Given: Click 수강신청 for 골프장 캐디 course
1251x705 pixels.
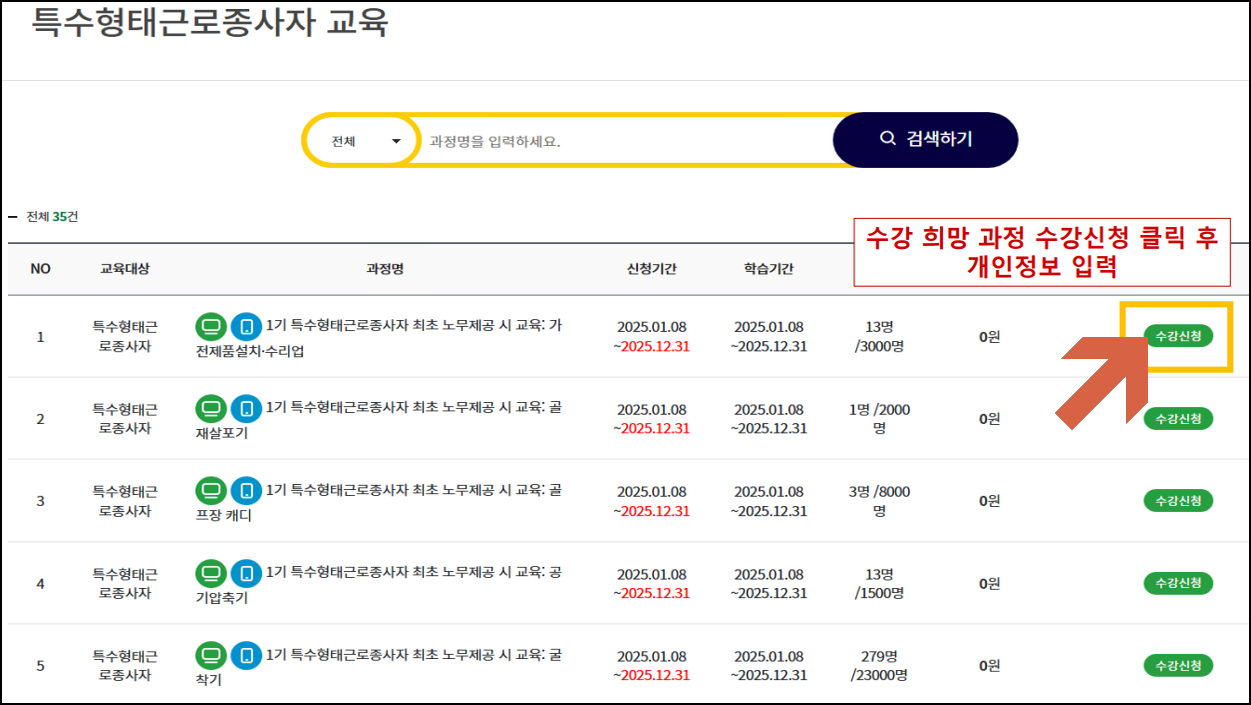Looking at the screenshot, I should pyautogui.click(x=1178, y=500).
